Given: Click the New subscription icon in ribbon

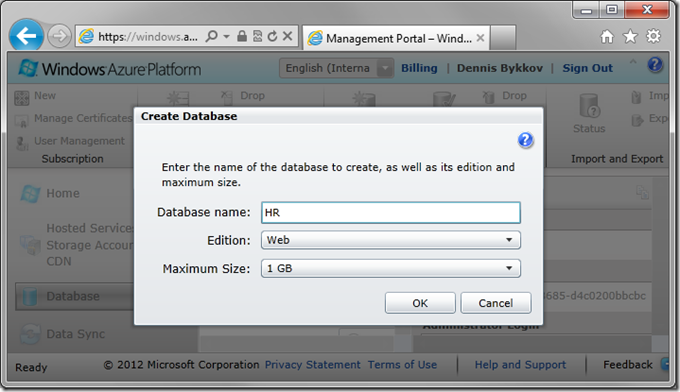Looking at the screenshot, I should [22, 98].
